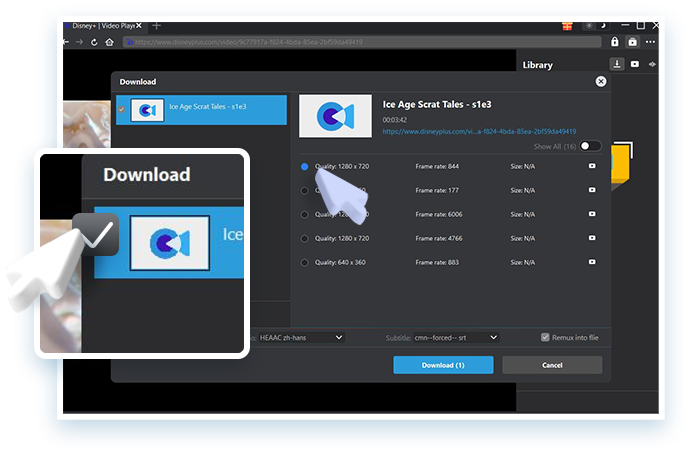Select the quality option with frame rate 177
This screenshot has height=449, width=684.
[304, 191]
